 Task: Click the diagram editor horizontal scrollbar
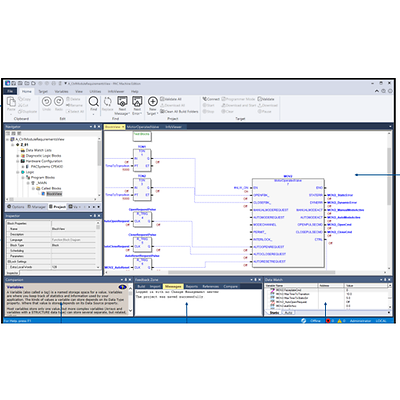coord(247,272)
